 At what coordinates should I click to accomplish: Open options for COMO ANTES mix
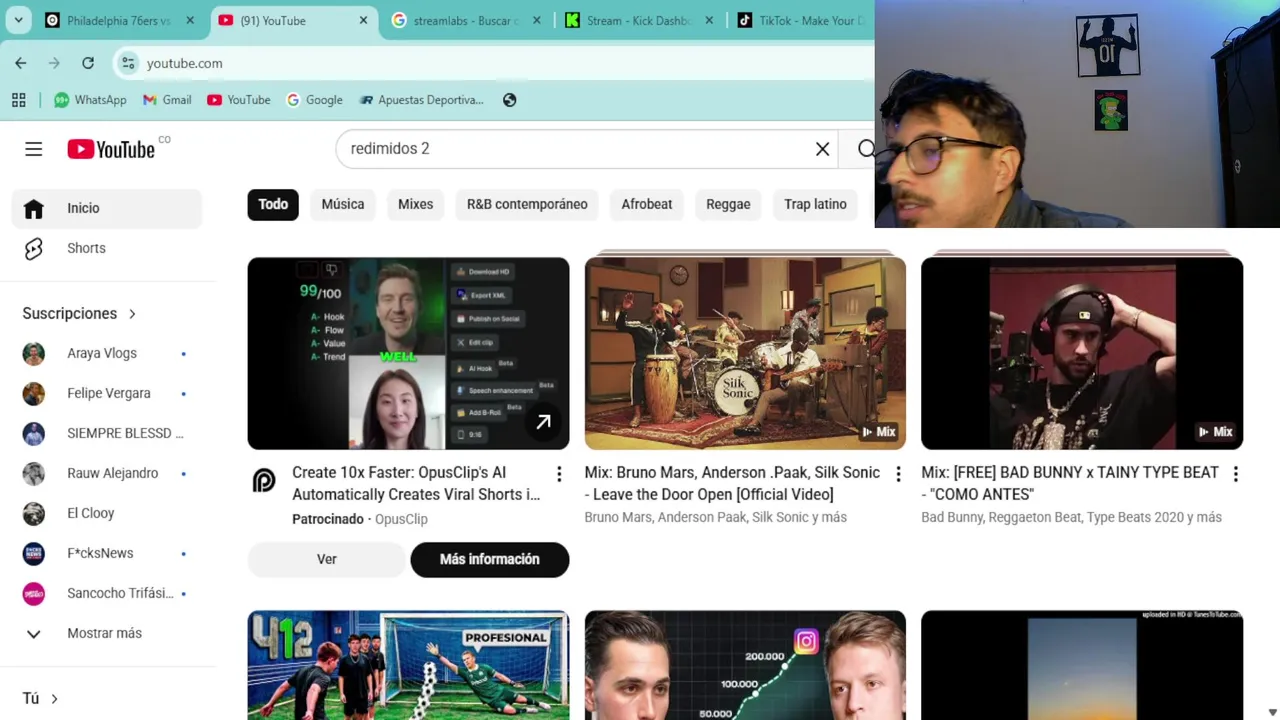coord(1236,474)
